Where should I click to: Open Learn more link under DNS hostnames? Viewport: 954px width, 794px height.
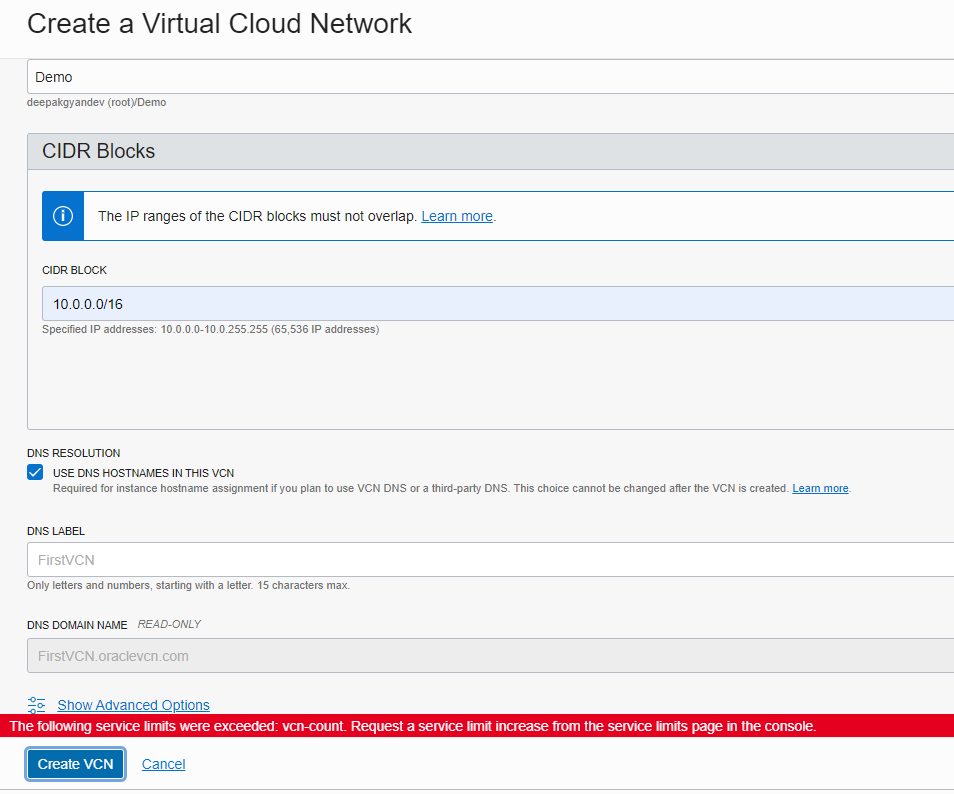(x=820, y=489)
